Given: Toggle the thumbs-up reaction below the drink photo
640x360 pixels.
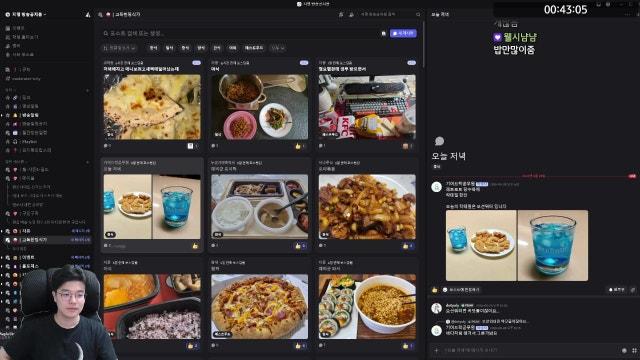Looking at the screenshot, I should click(x=435, y=290).
